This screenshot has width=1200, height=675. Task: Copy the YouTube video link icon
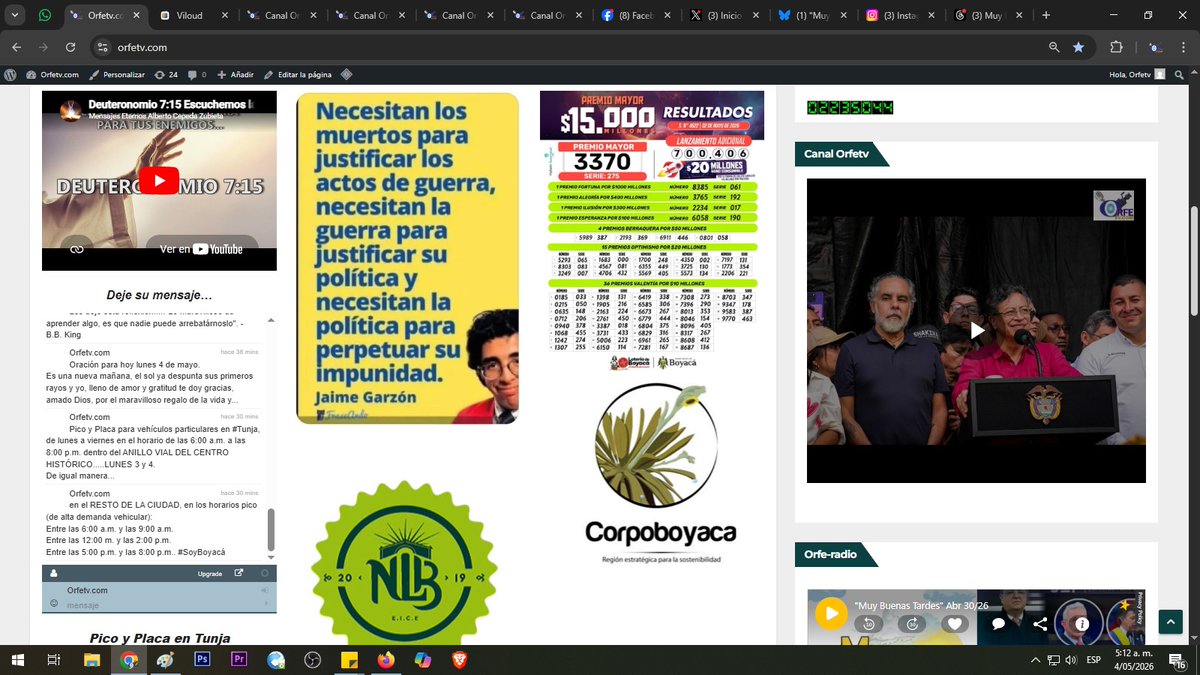pyautogui.click(x=77, y=249)
